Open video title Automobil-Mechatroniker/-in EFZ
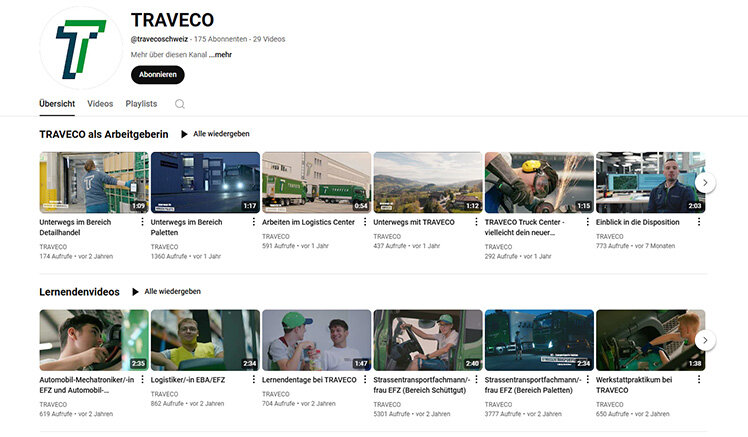The width and height of the screenshot is (748, 437). click(87, 385)
